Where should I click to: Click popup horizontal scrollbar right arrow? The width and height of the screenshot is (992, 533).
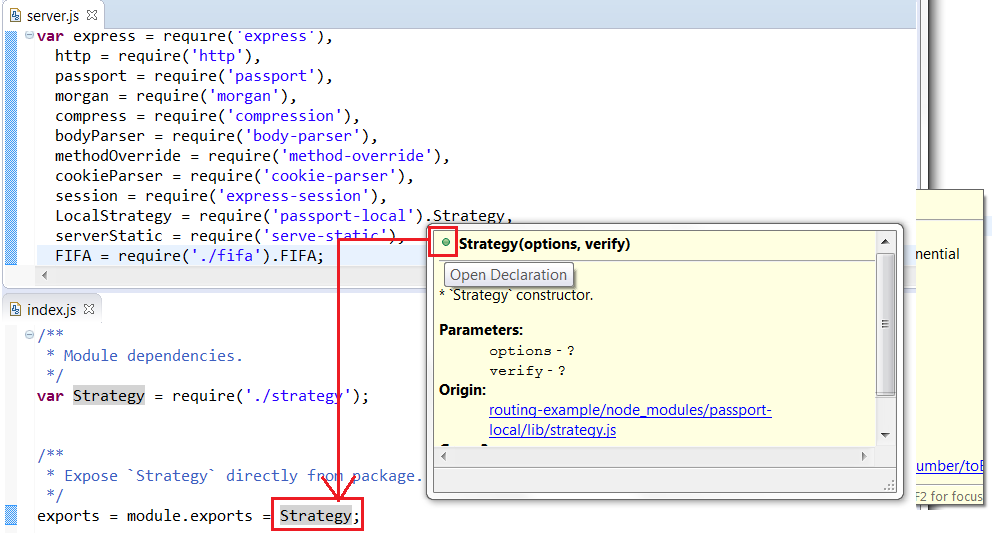point(866,456)
